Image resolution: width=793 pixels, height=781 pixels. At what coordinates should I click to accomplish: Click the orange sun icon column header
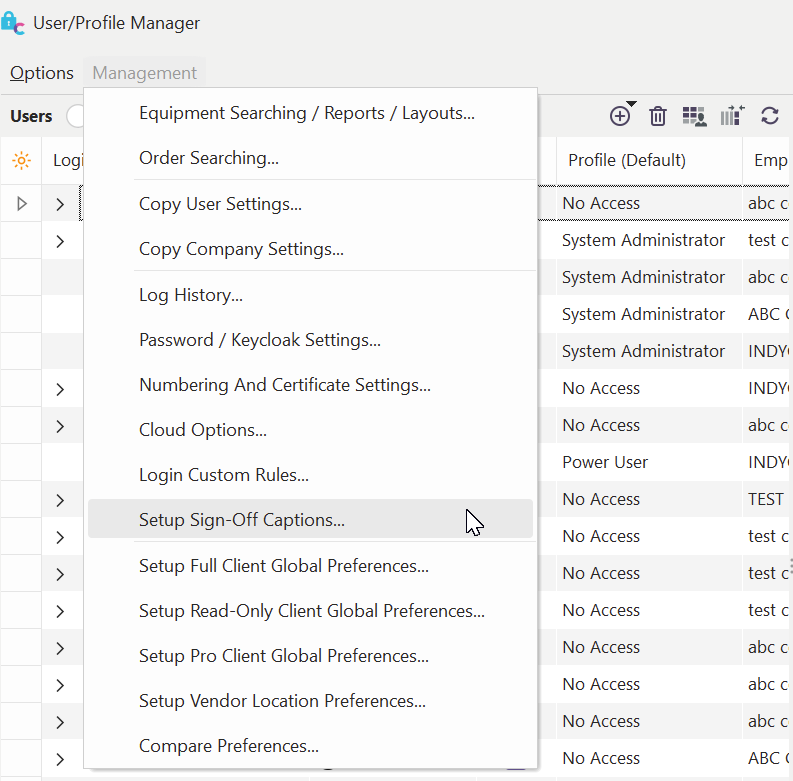[21, 160]
